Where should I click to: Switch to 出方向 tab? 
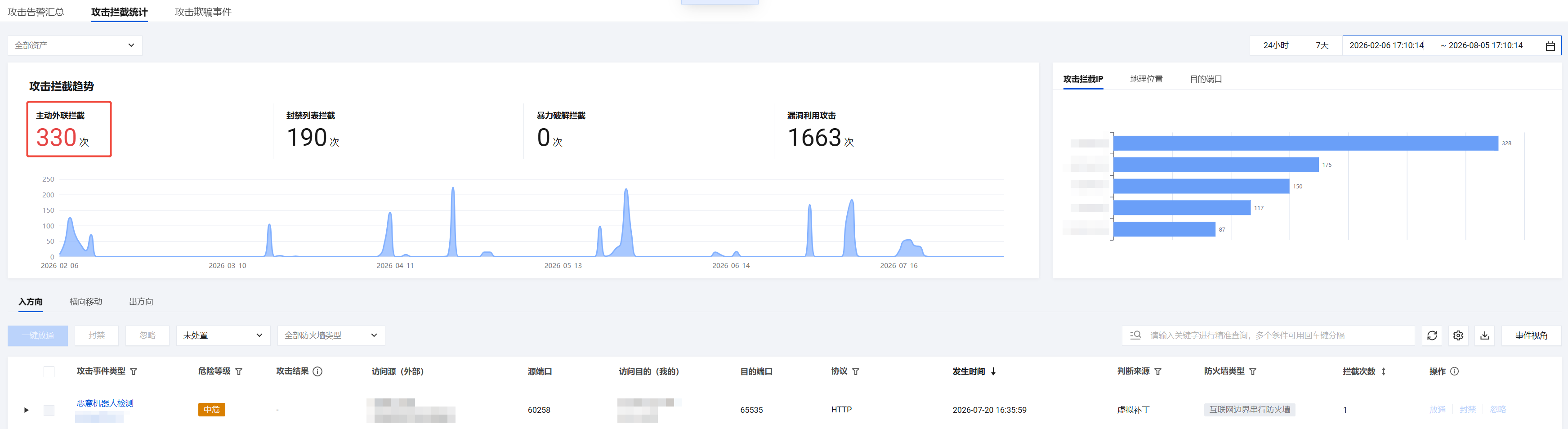pos(141,302)
